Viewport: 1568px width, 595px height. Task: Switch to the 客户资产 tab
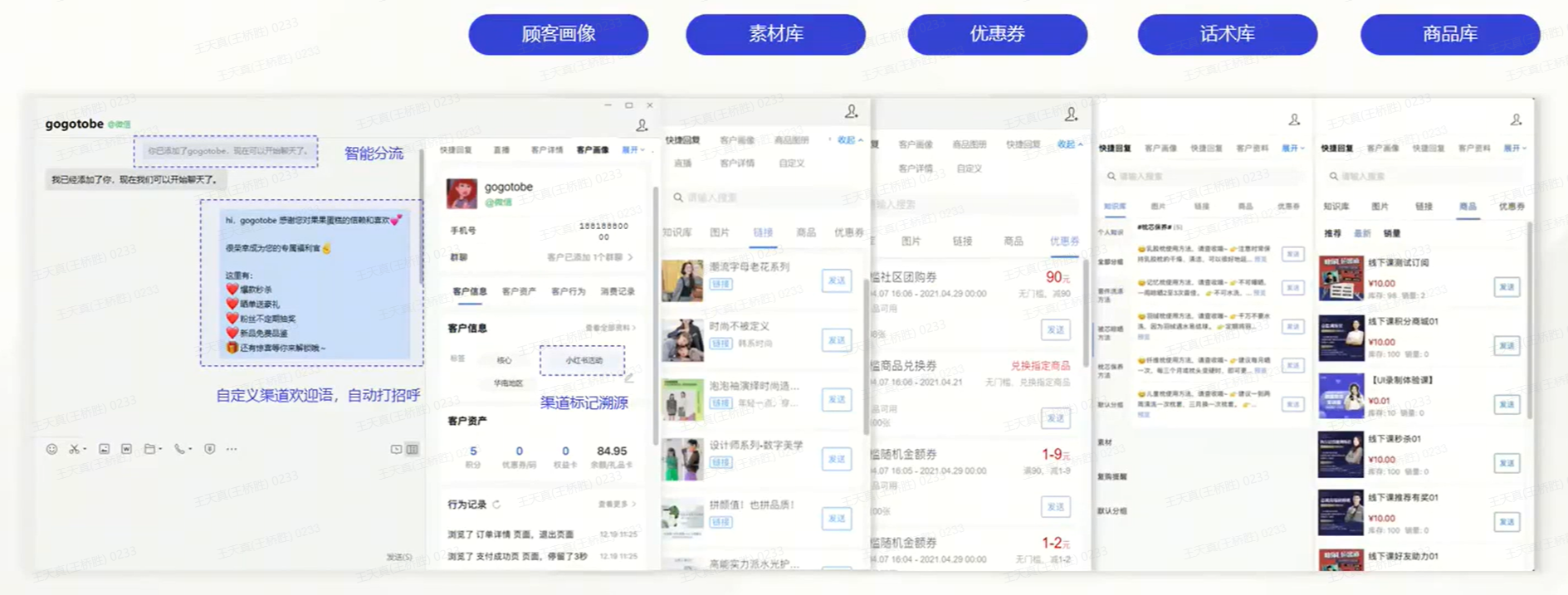coord(519,291)
